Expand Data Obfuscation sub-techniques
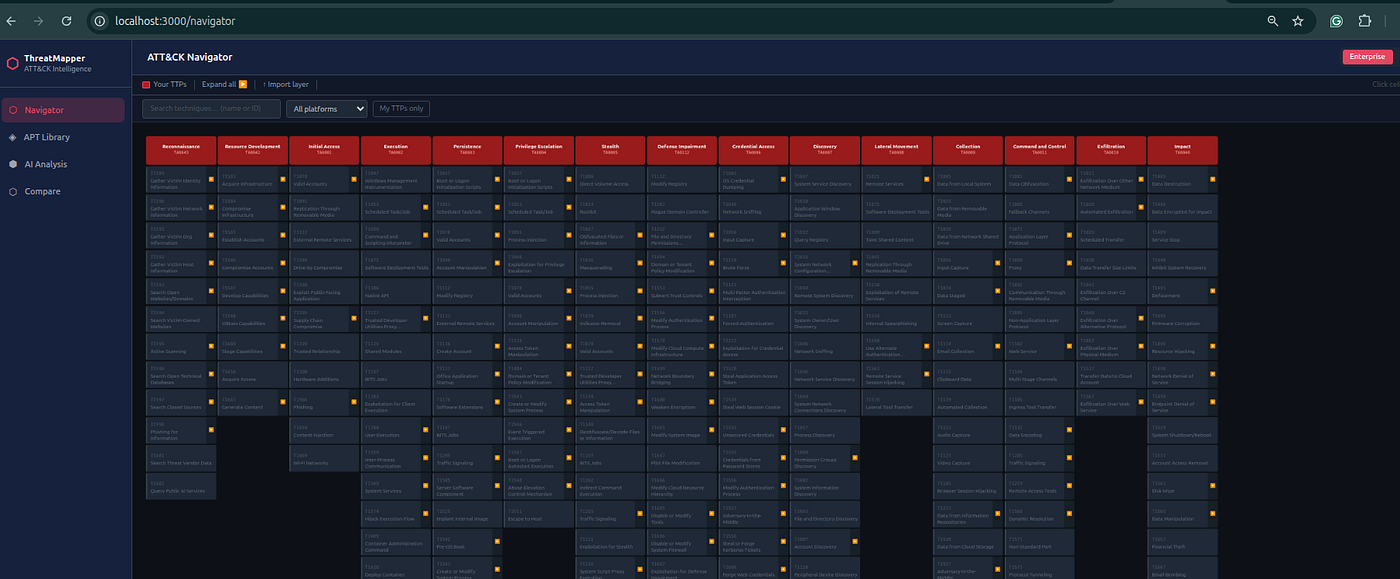 1070,180
